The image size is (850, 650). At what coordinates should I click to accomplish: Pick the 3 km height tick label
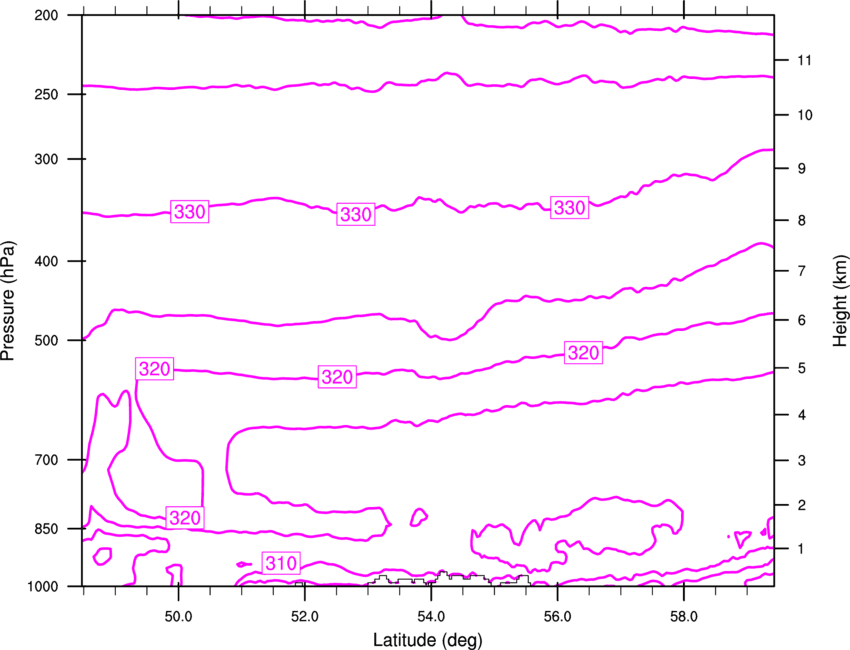pos(801,461)
